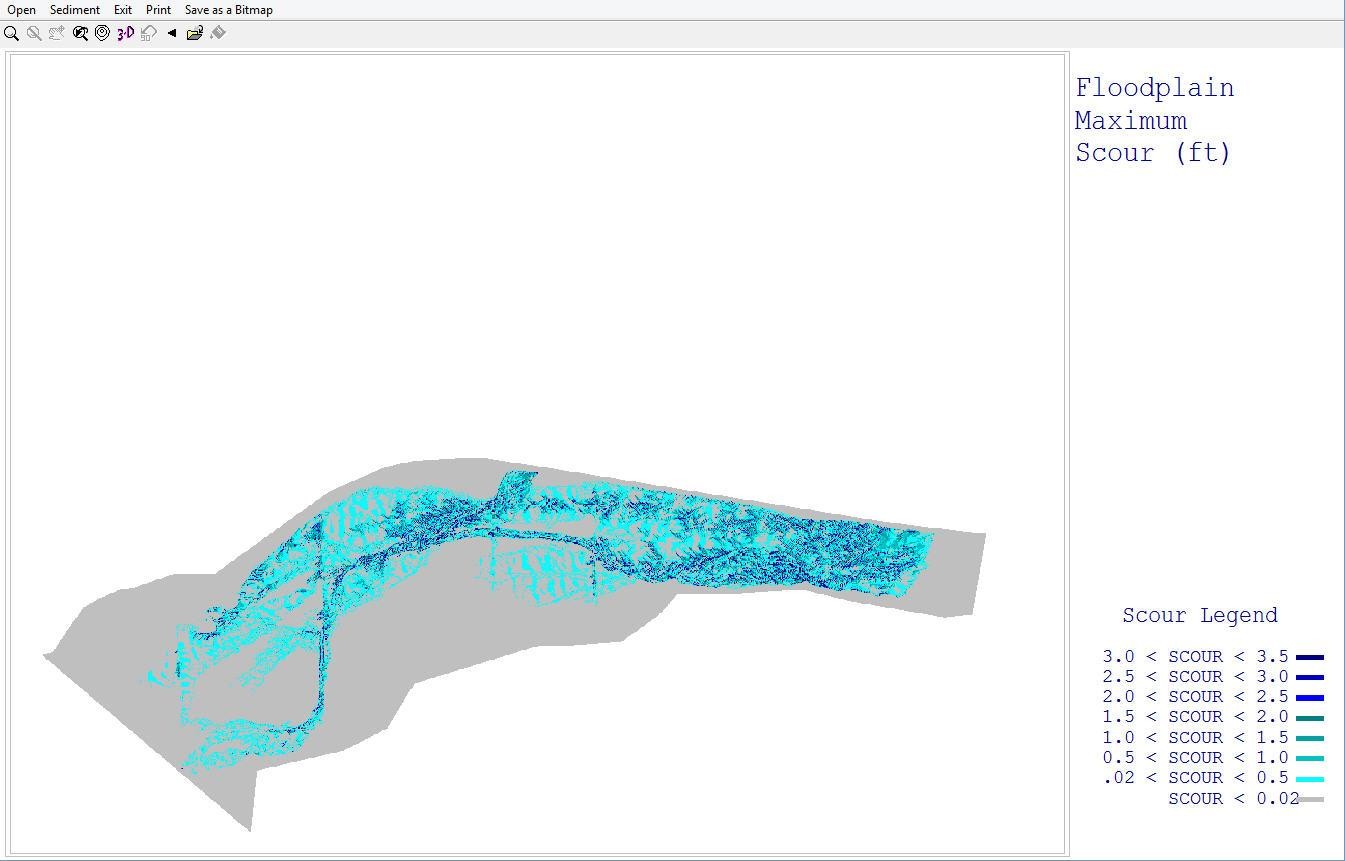Click the cyan .02 < SCOUR < 0.5 swatch

(1310, 779)
